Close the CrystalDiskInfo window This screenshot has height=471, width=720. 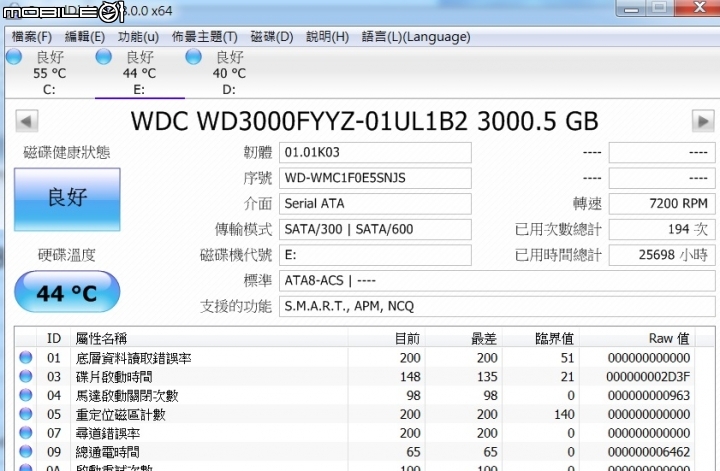[699, 8]
